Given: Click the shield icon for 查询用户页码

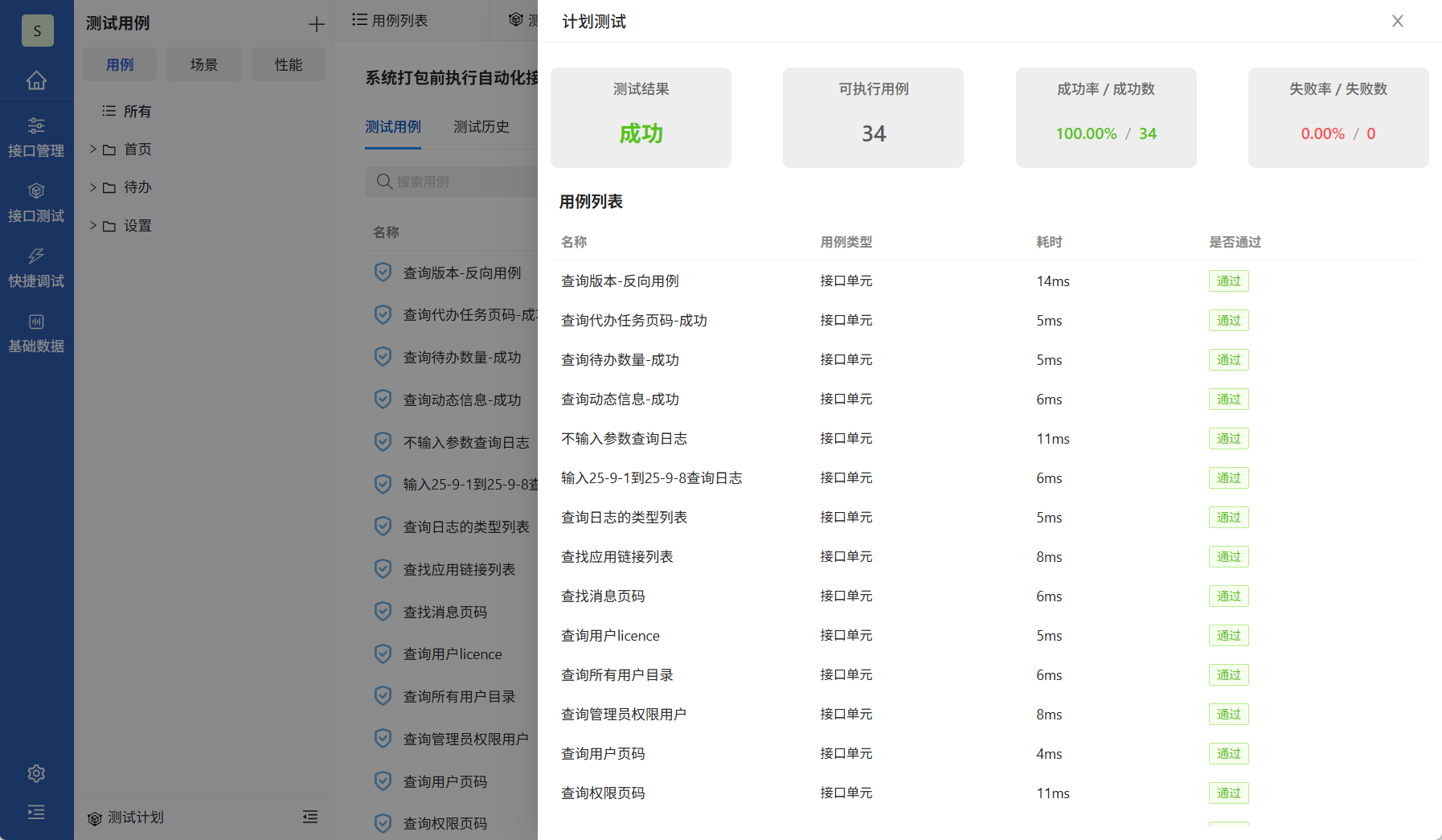Looking at the screenshot, I should point(383,781).
